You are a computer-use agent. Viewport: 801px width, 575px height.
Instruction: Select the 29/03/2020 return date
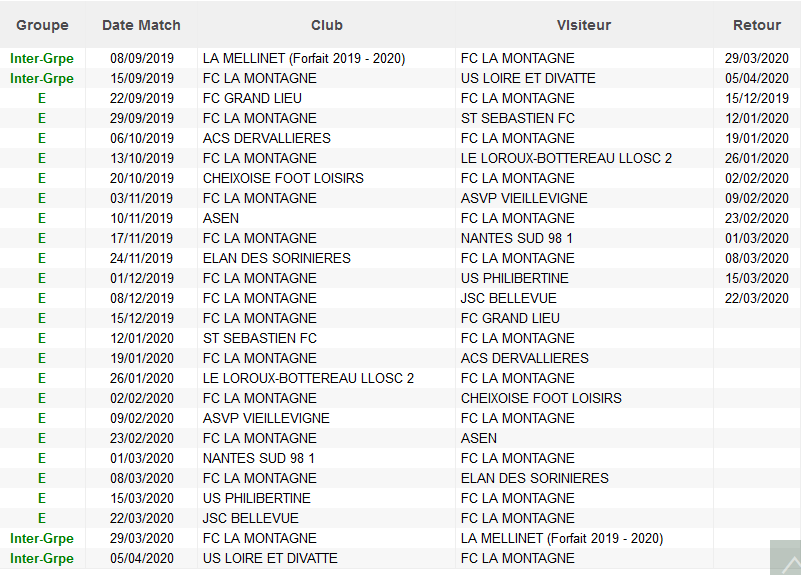pos(756,58)
